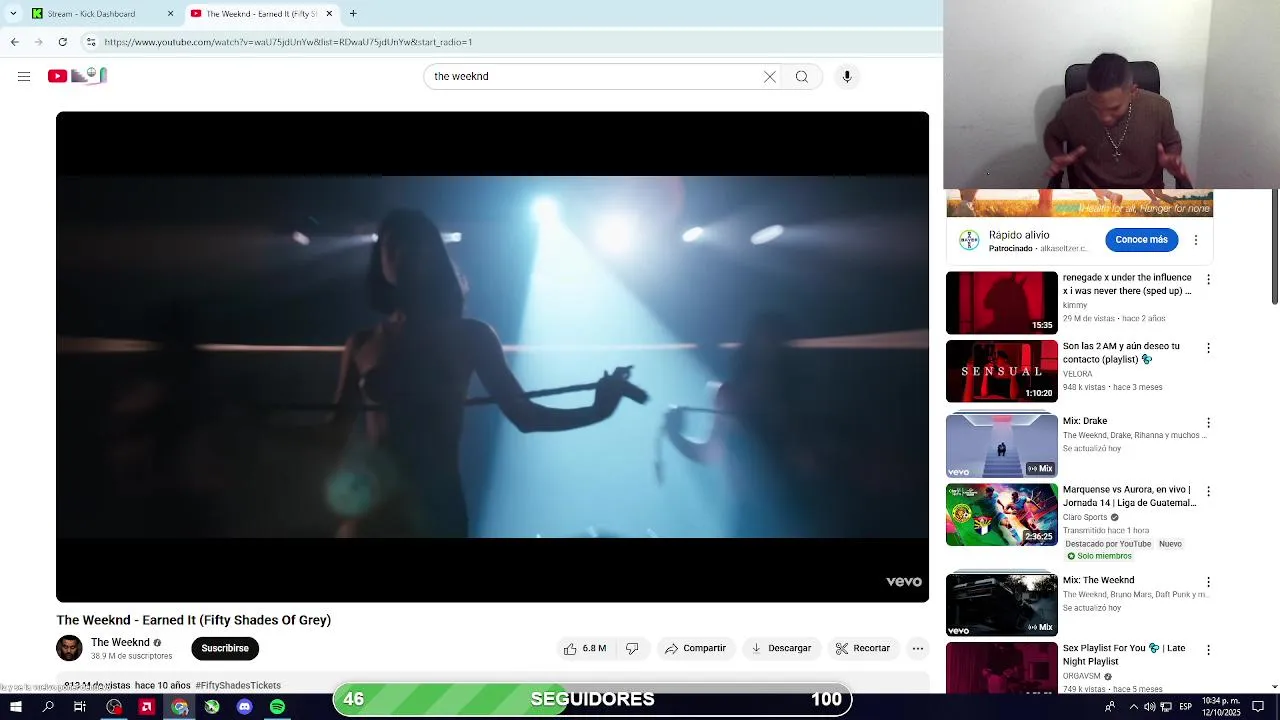Viewport: 1280px width, 720px height.
Task: Open options for the Rápido alivio ad
Action: point(1196,240)
